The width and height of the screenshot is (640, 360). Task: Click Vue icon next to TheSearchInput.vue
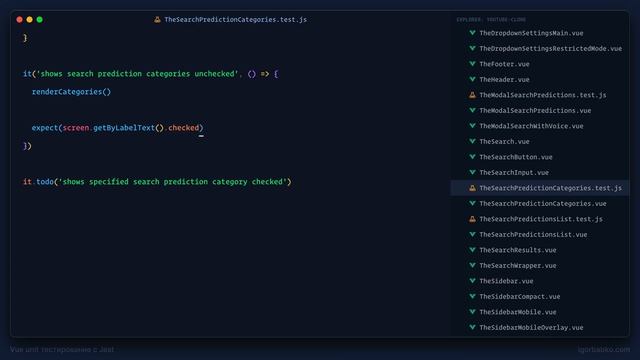[472, 172]
